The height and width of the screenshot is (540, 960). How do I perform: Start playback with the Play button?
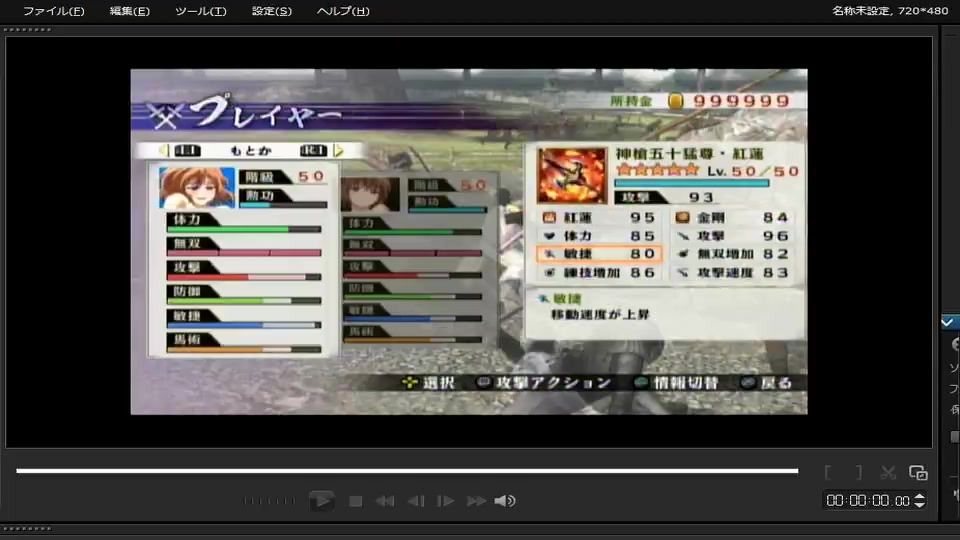[x=321, y=501]
